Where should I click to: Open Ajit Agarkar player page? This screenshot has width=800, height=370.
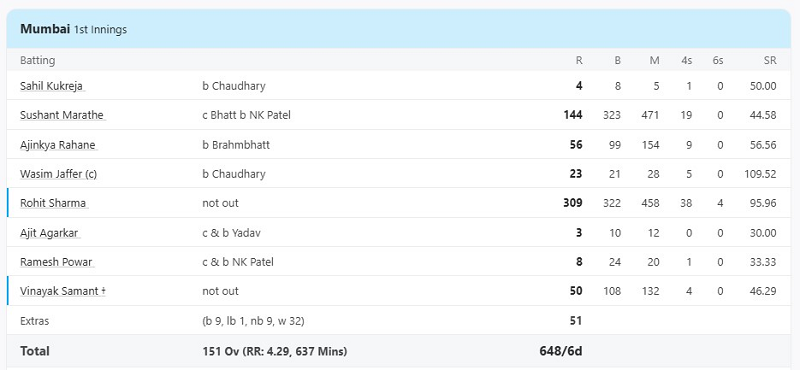49,233
